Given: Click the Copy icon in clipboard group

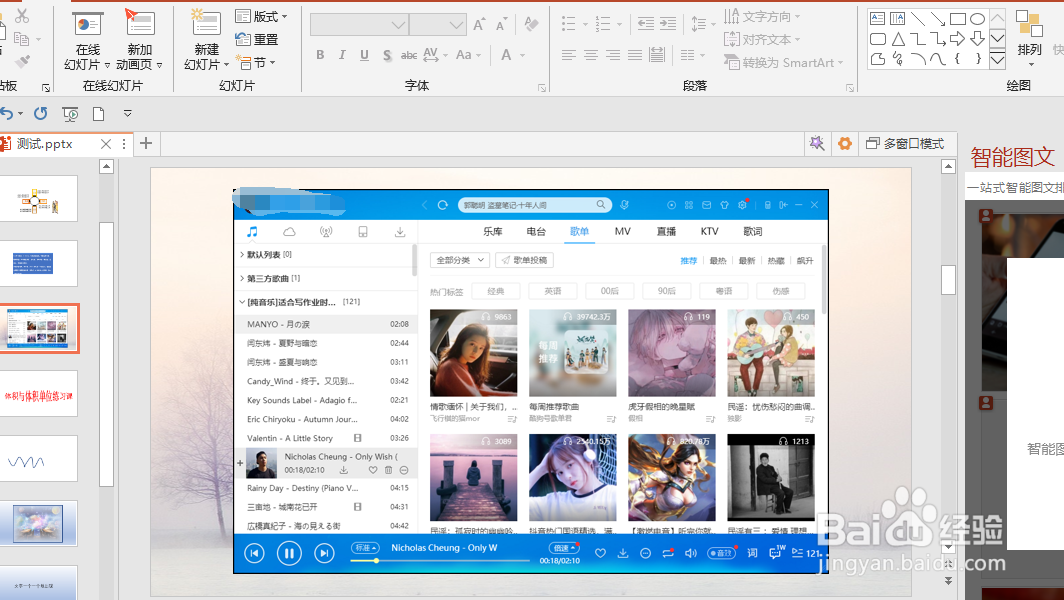Looking at the screenshot, I should pos(21,39).
